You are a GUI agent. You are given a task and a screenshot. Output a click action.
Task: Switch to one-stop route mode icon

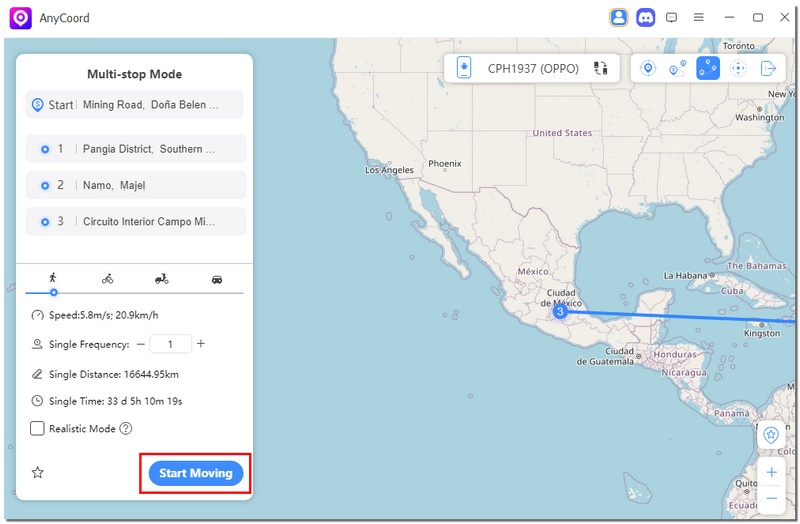click(678, 68)
